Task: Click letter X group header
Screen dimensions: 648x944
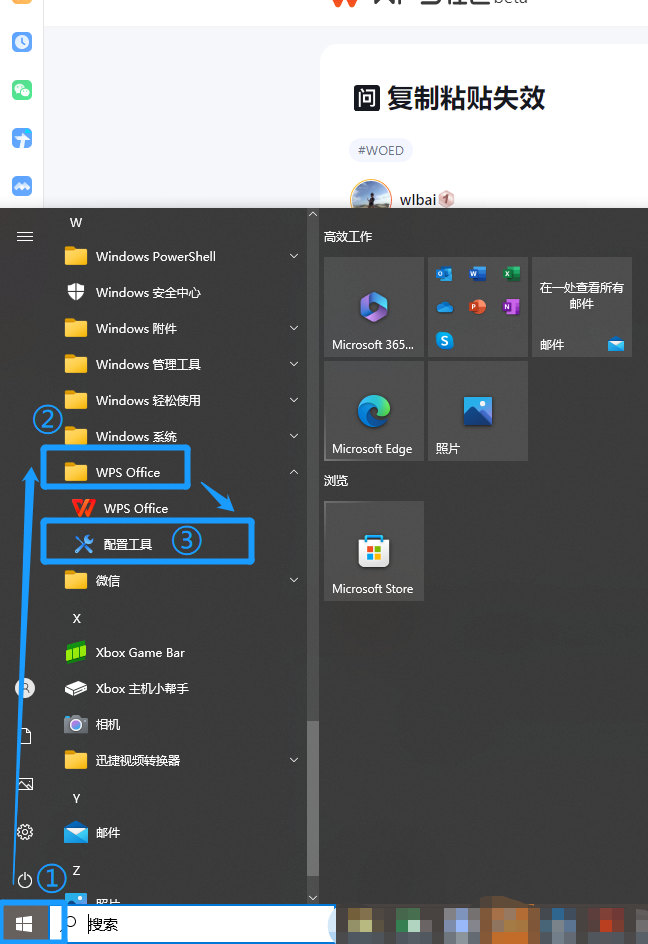Action: coord(76,618)
